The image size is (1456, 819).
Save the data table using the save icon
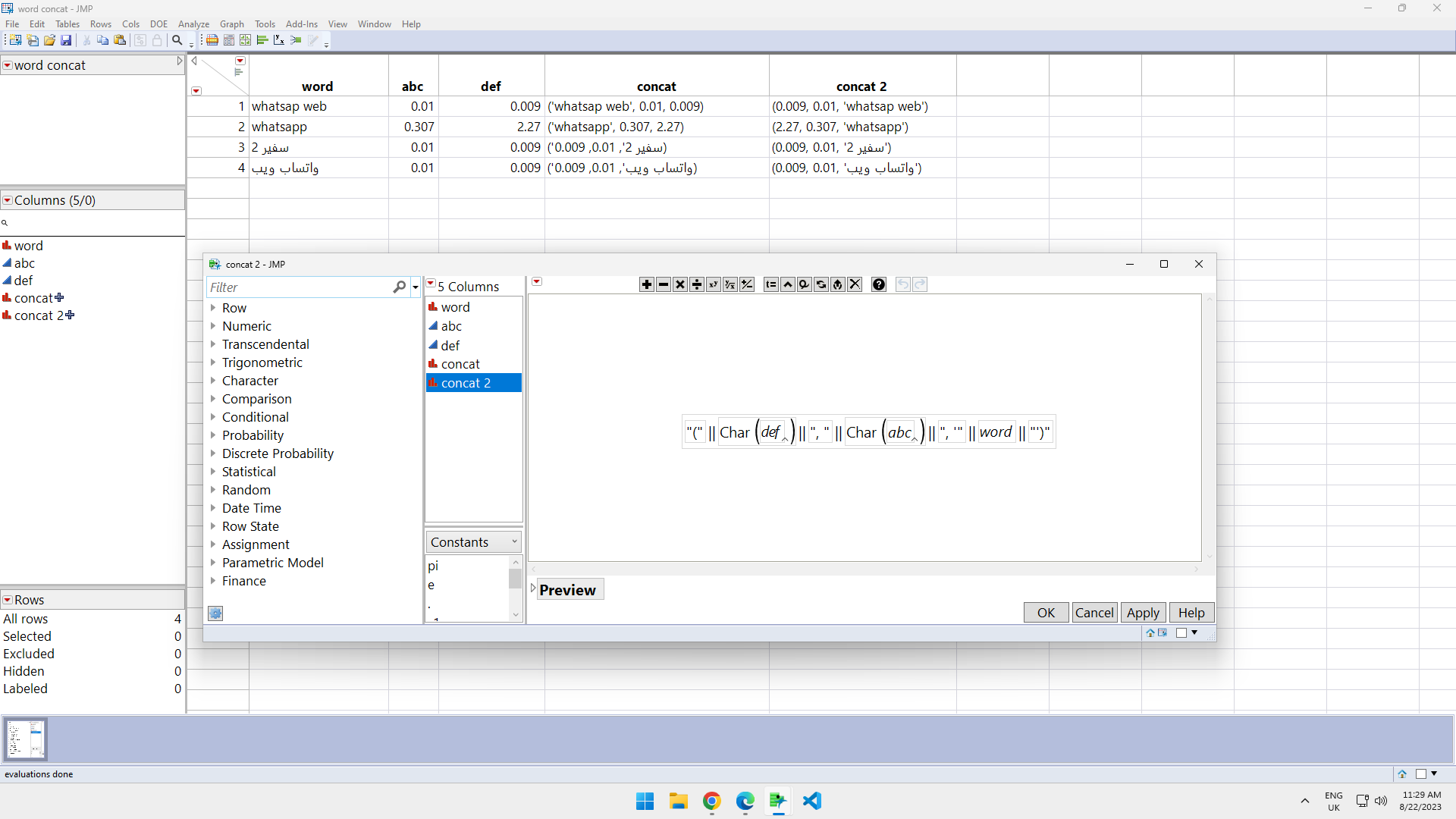(x=67, y=40)
